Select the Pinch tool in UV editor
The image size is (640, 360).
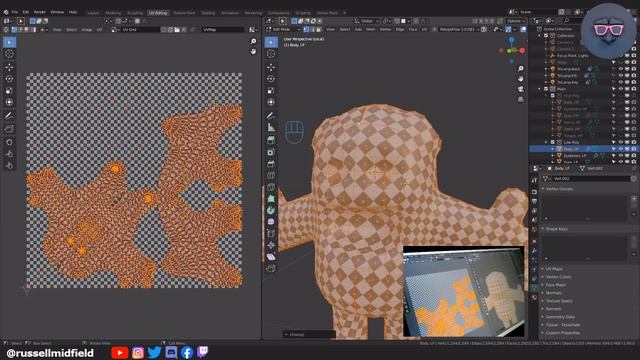point(9,165)
